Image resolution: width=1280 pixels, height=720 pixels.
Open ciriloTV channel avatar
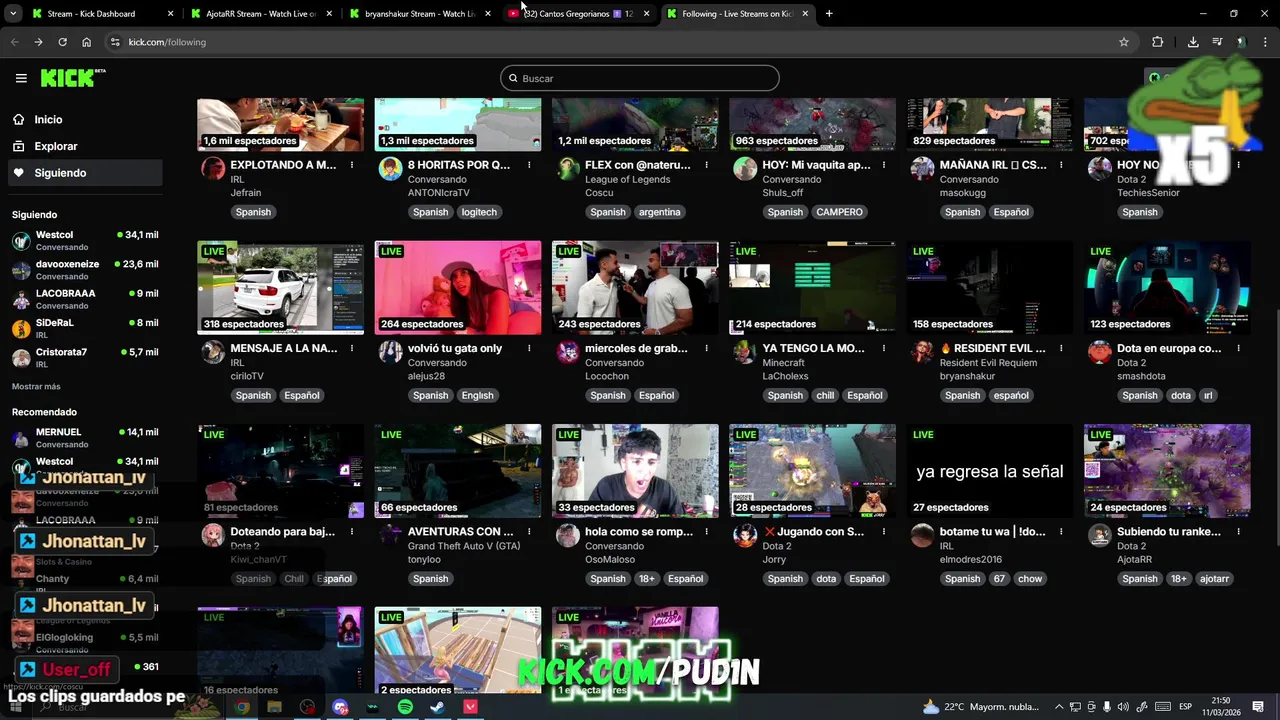click(213, 351)
